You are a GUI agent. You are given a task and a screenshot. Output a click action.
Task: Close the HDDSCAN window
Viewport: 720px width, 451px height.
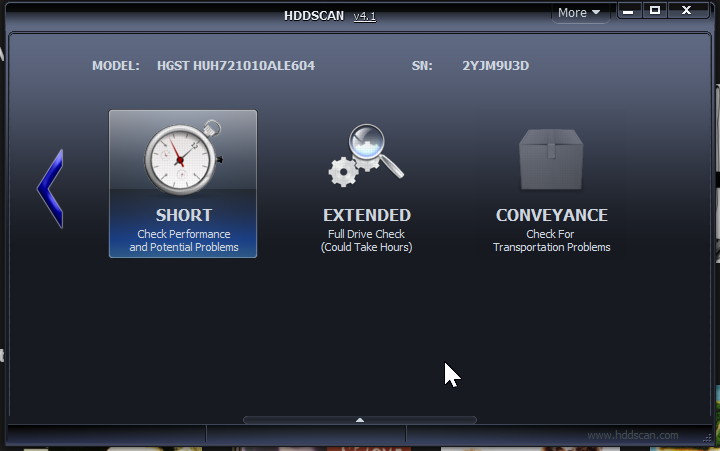(x=686, y=11)
